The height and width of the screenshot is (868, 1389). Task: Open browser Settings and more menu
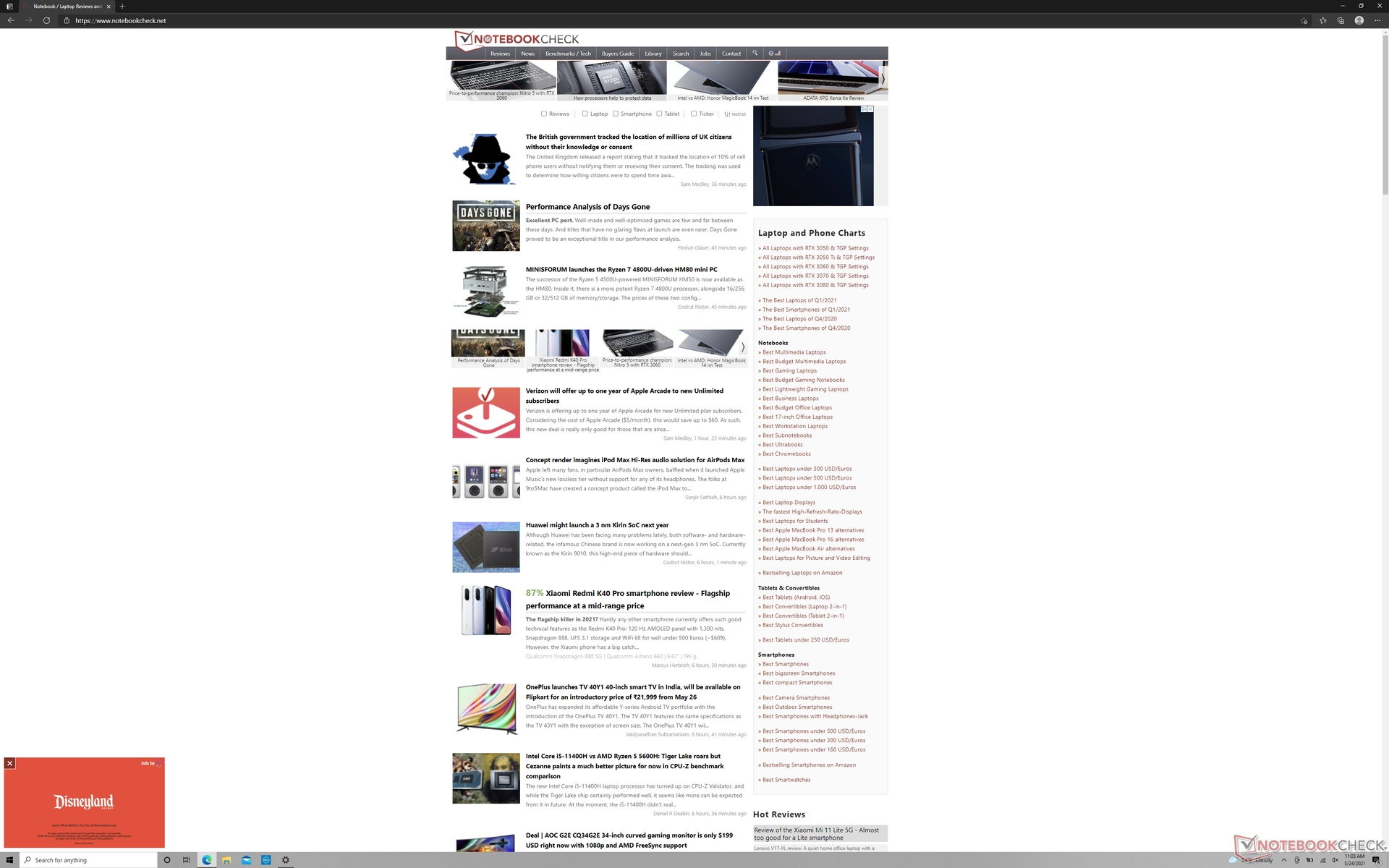(1377, 20)
